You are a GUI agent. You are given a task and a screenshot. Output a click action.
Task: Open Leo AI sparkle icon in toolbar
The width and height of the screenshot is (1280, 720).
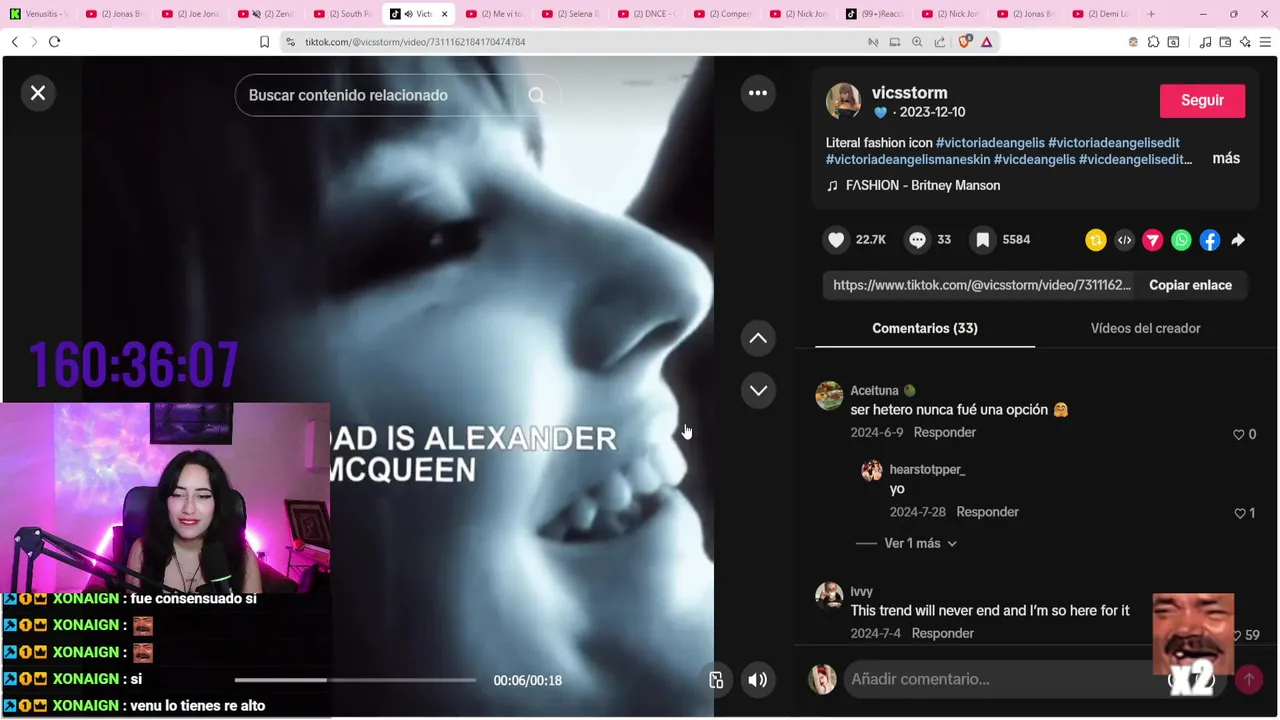pos(1245,42)
